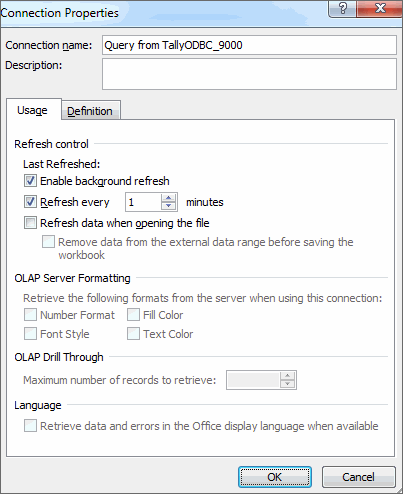
Task: Confirm with the OK button
Action: coord(275,477)
